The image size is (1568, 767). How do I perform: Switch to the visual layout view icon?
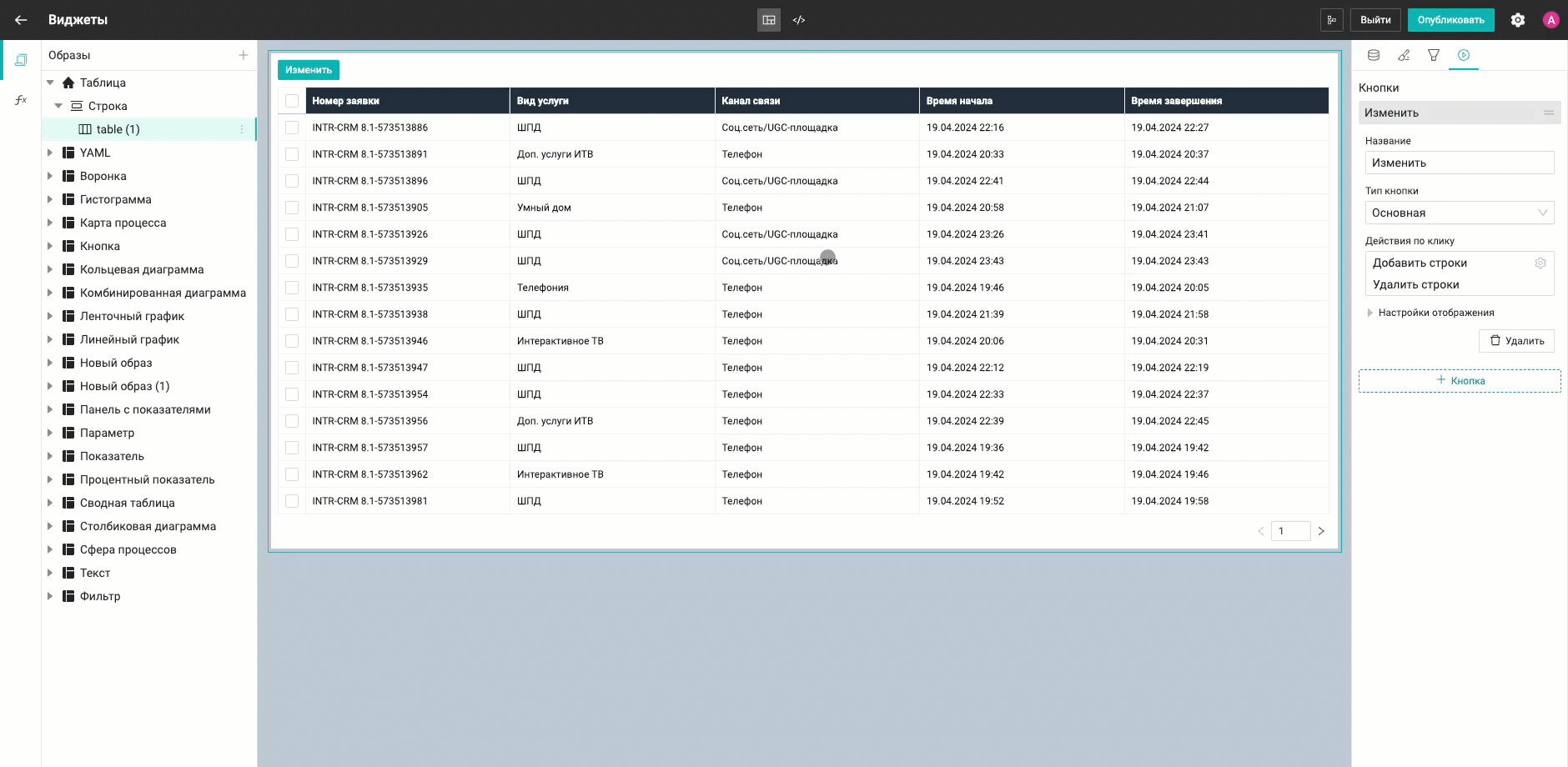(x=768, y=20)
